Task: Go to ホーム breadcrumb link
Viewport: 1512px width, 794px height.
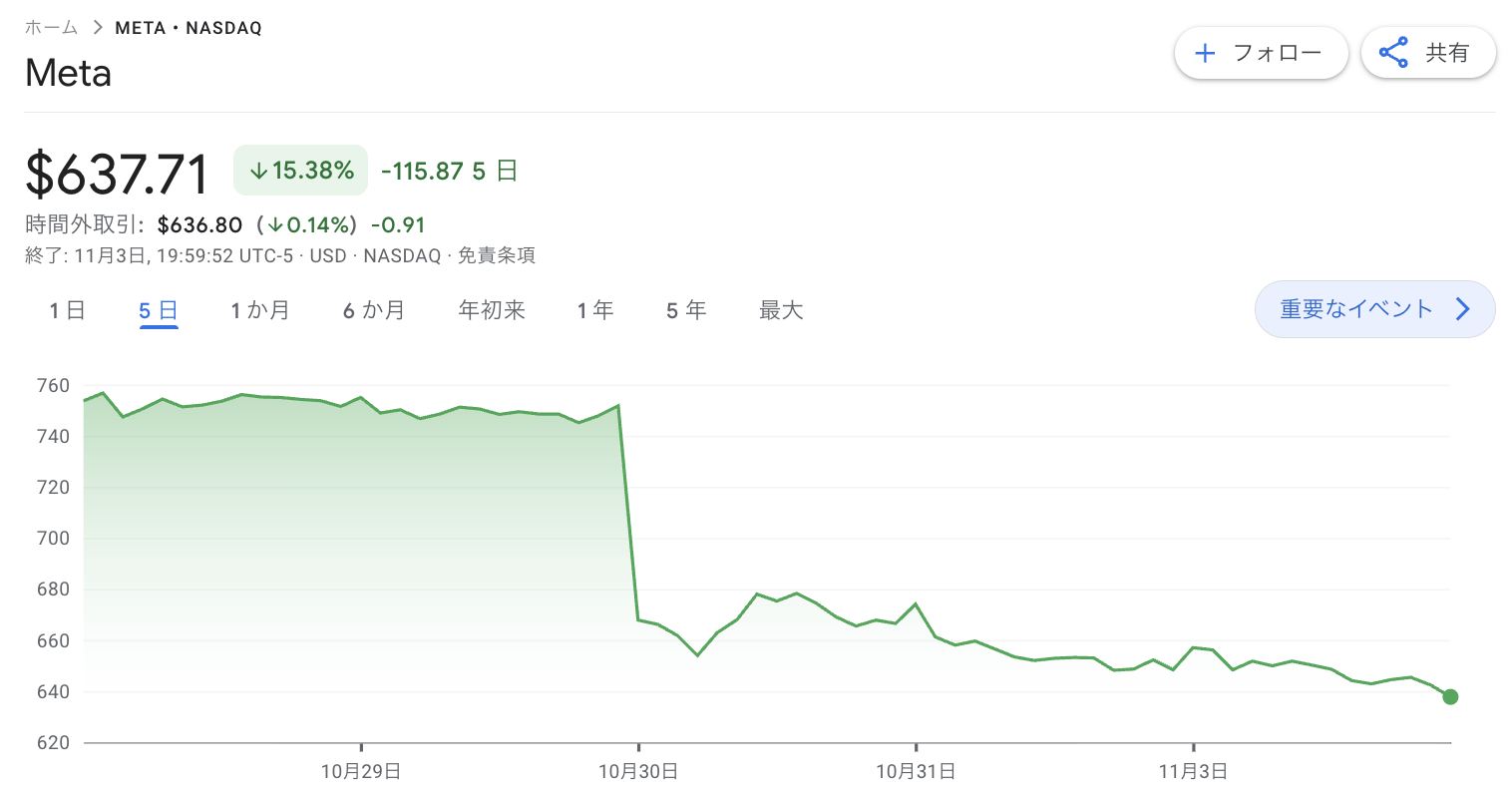Action: point(51,28)
